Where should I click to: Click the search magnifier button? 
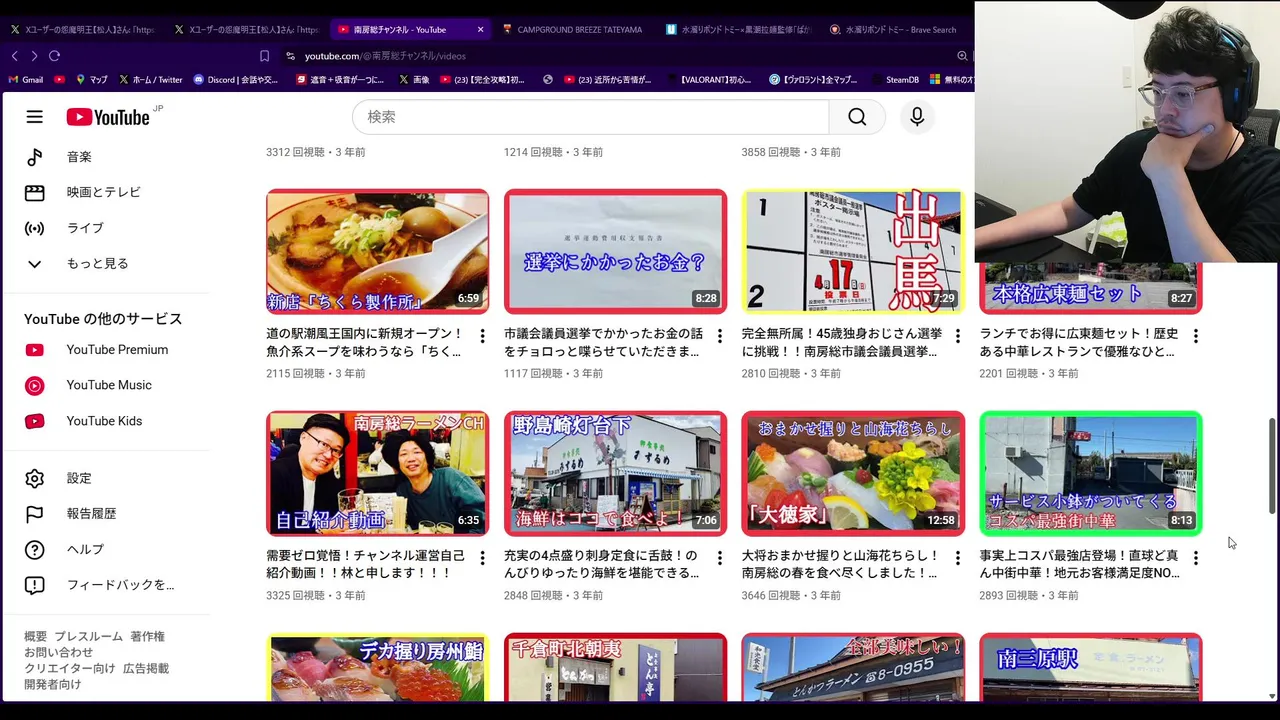(857, 117)
